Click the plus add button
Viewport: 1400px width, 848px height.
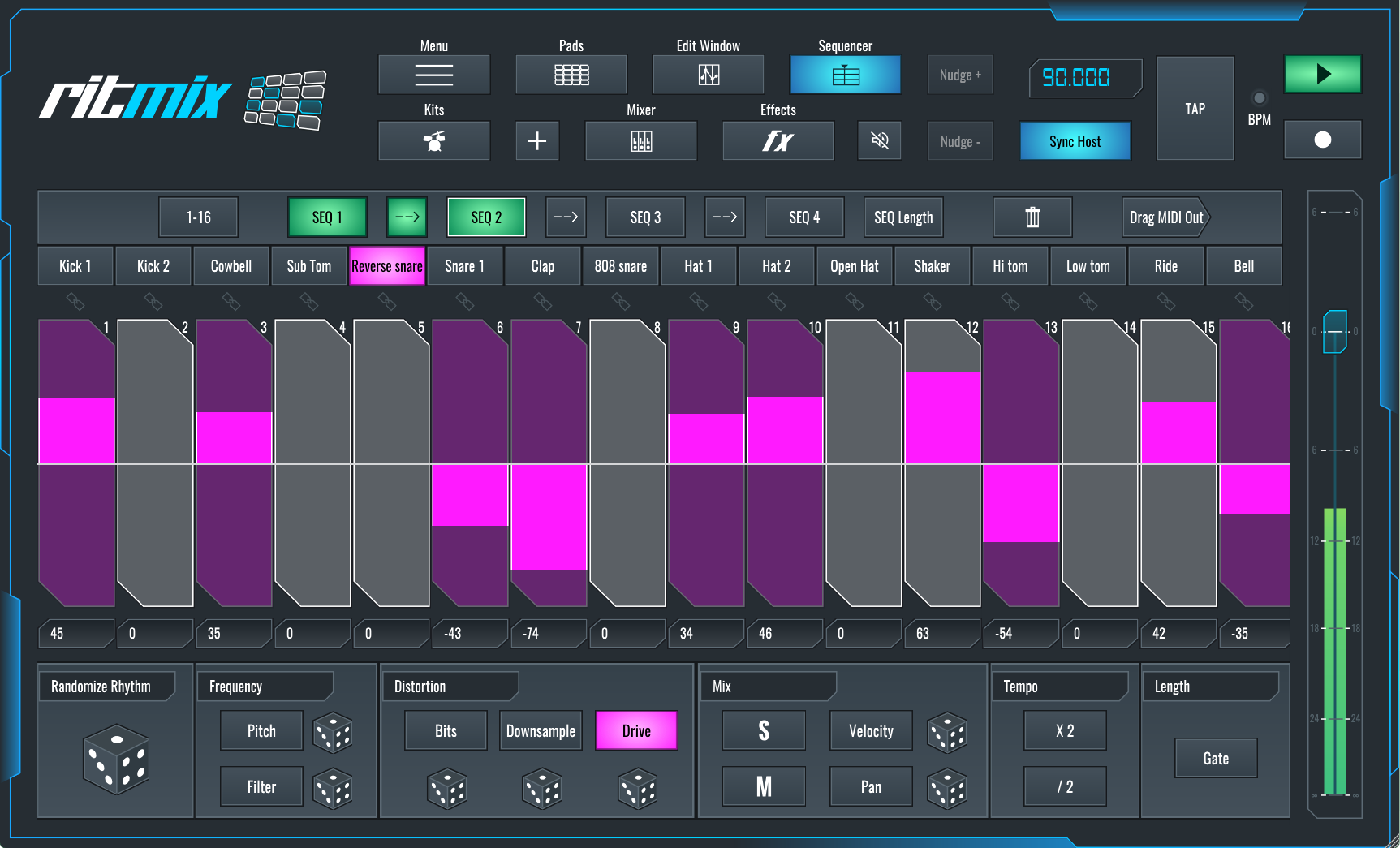(536, 141)
